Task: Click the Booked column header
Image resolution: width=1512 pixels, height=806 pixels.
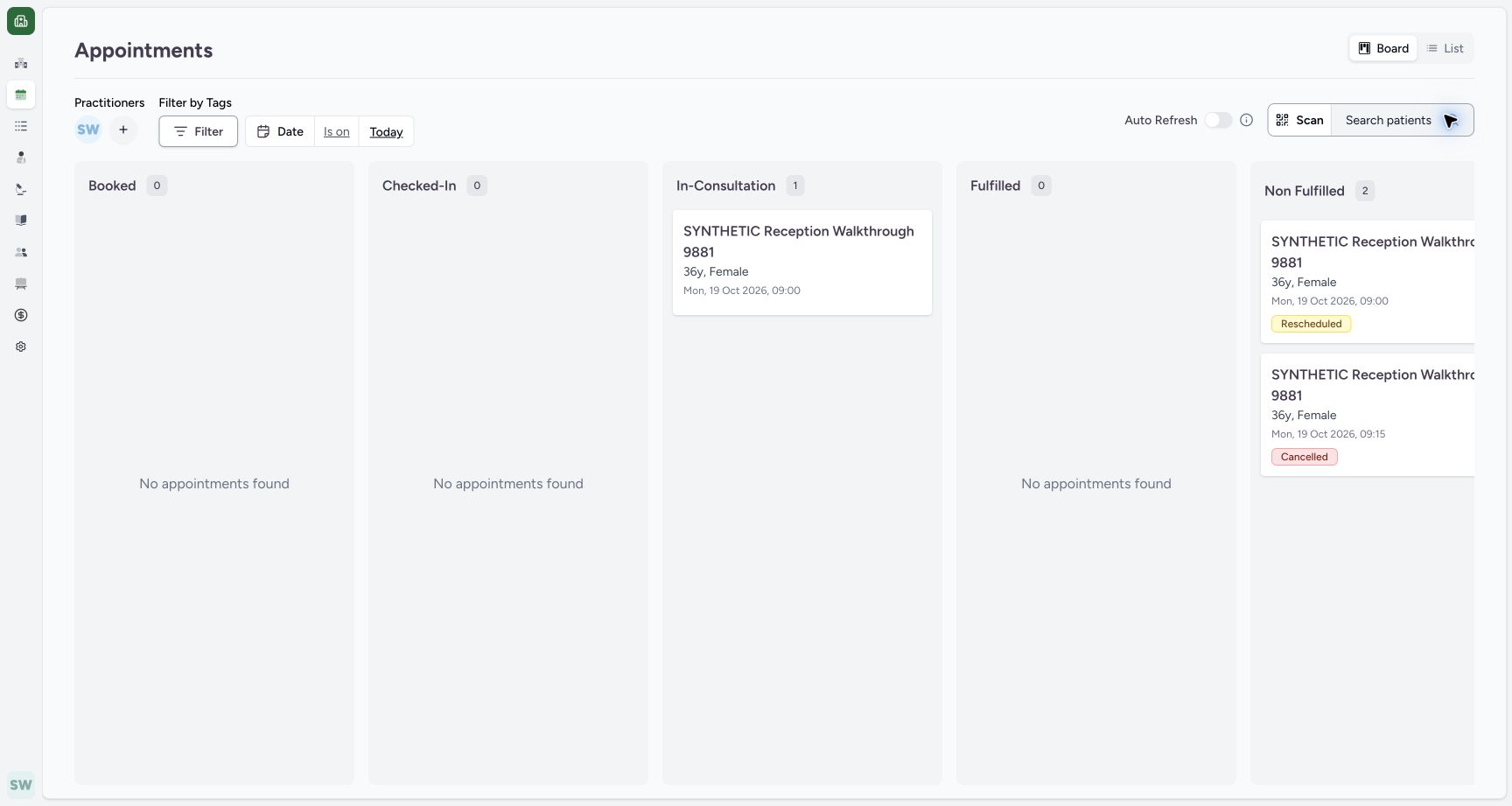Action: (112, 186)
